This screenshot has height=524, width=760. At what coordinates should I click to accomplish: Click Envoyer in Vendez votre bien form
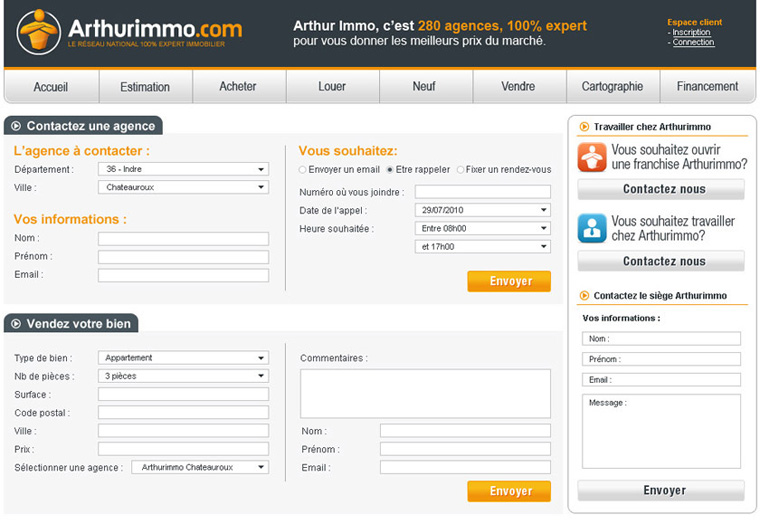509,491
